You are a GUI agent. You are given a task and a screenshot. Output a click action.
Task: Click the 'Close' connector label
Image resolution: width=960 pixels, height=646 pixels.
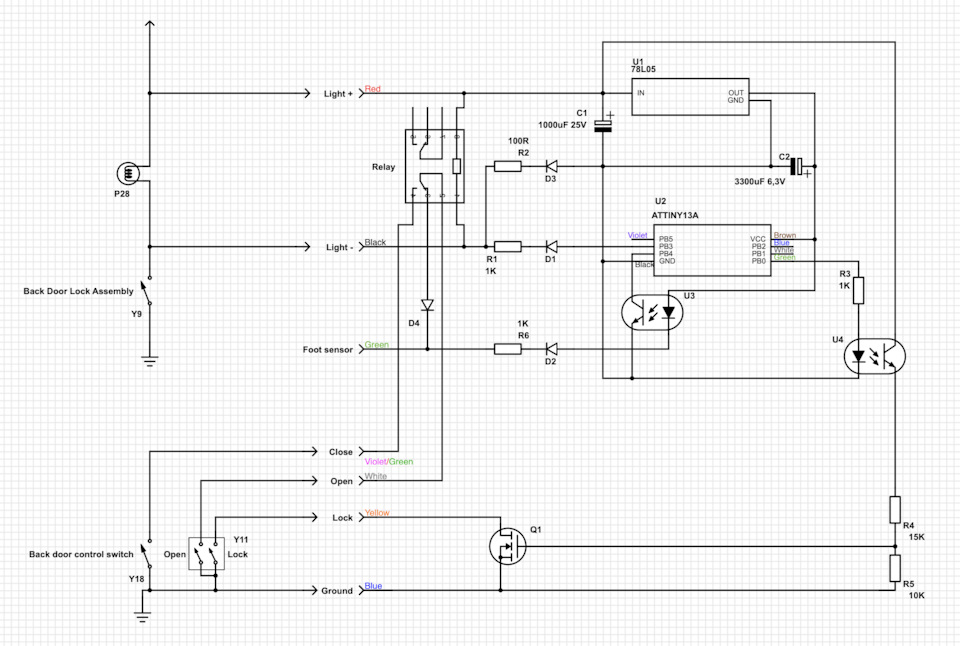(x=341, y=452)
